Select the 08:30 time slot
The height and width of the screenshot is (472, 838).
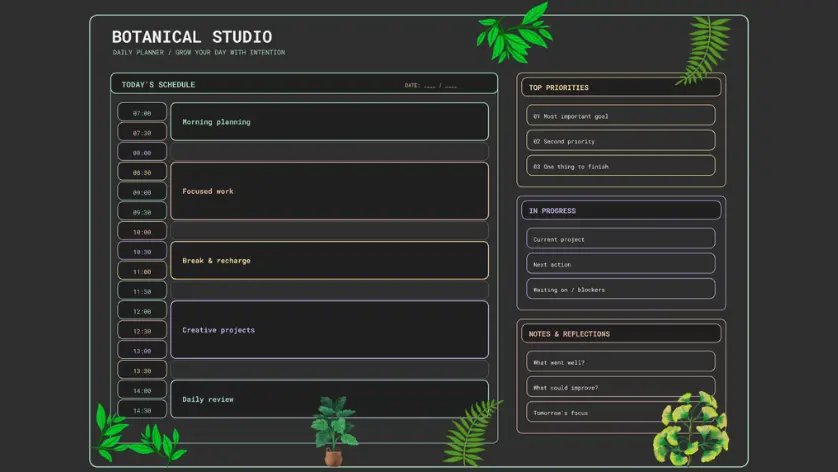[142, 172]
